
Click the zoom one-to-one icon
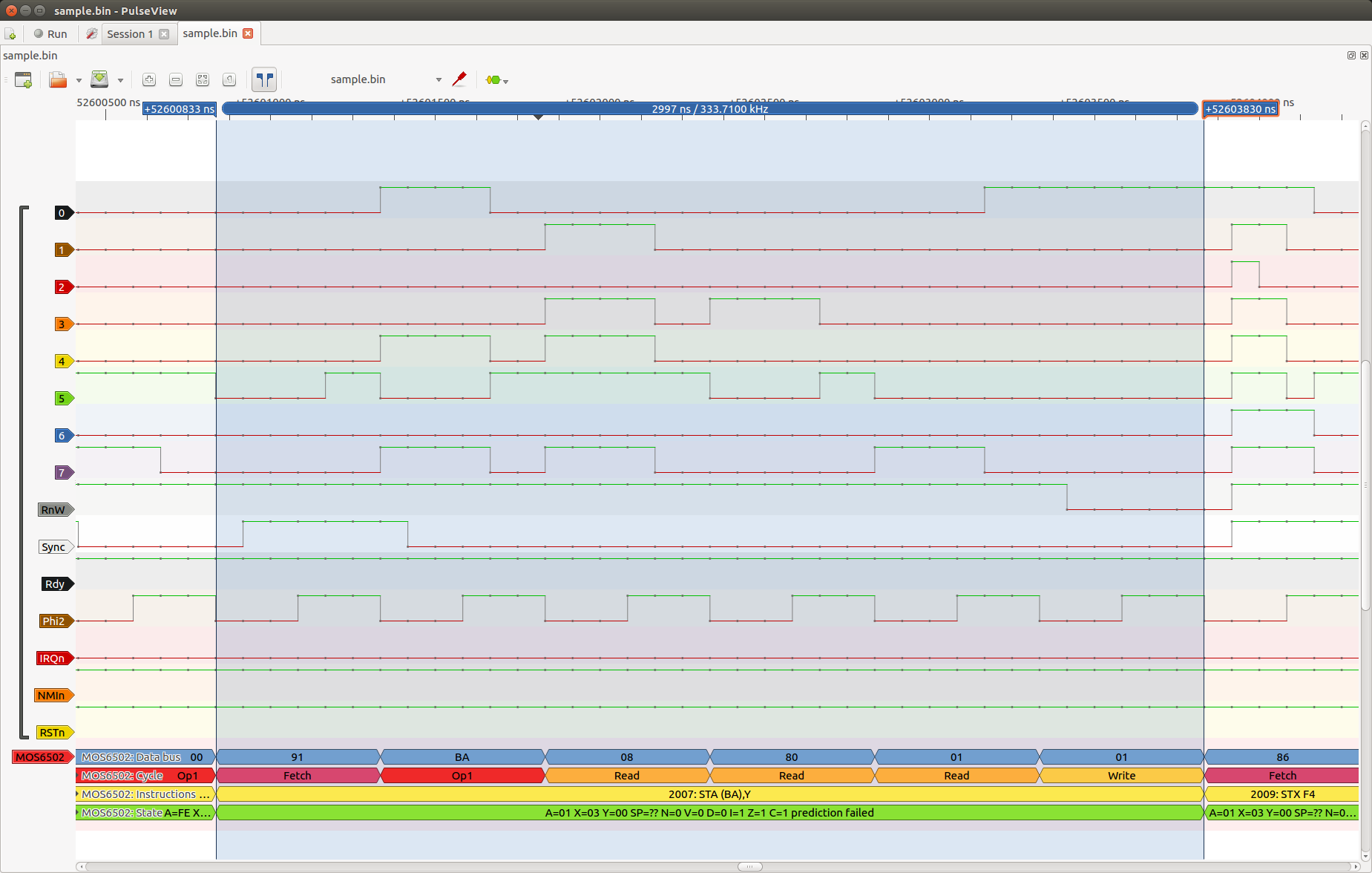(229, 80)
